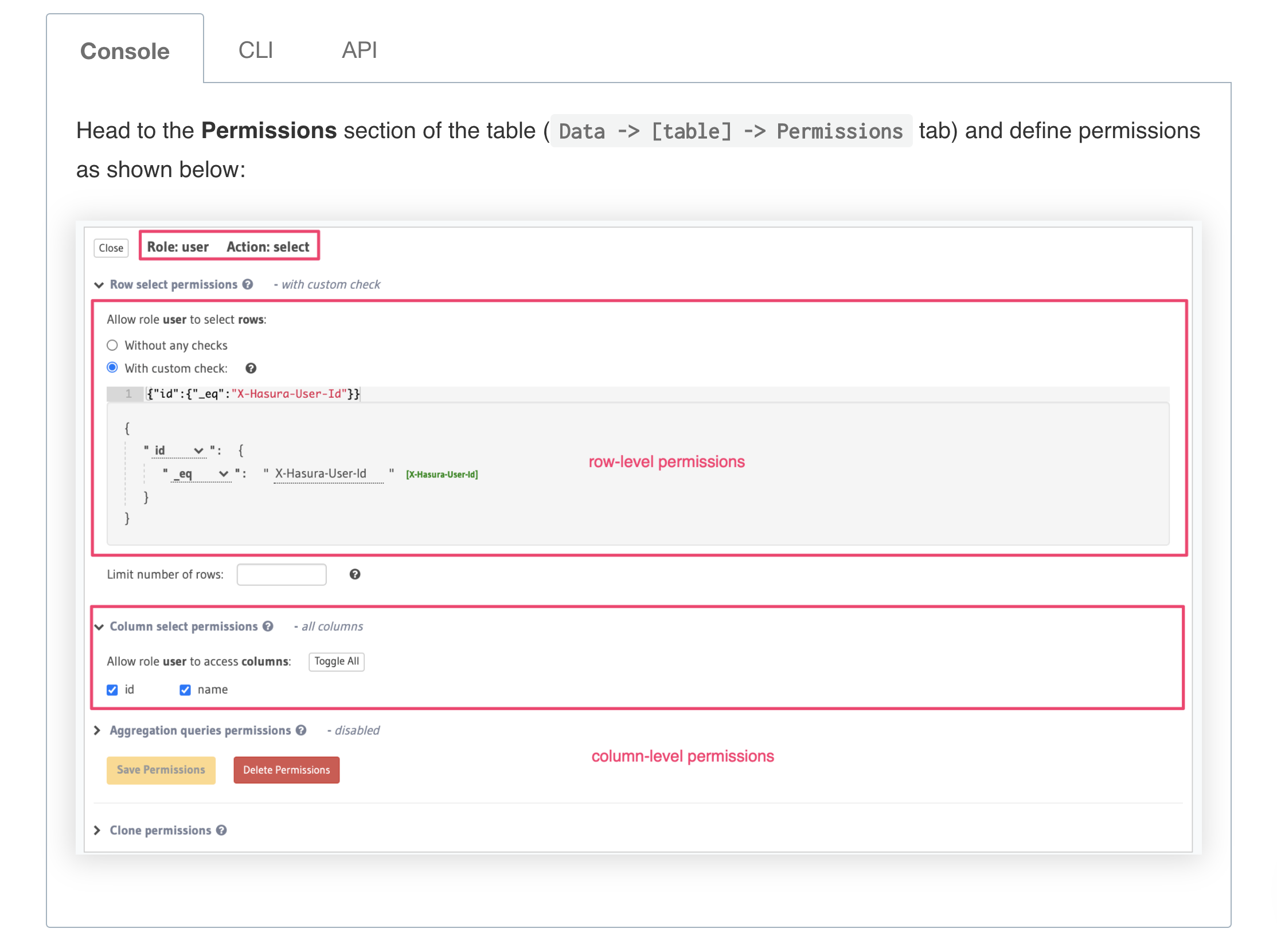Click the Delete Permissions button
The height and width of the screenshot is (952, 1277).
[287, 770]
